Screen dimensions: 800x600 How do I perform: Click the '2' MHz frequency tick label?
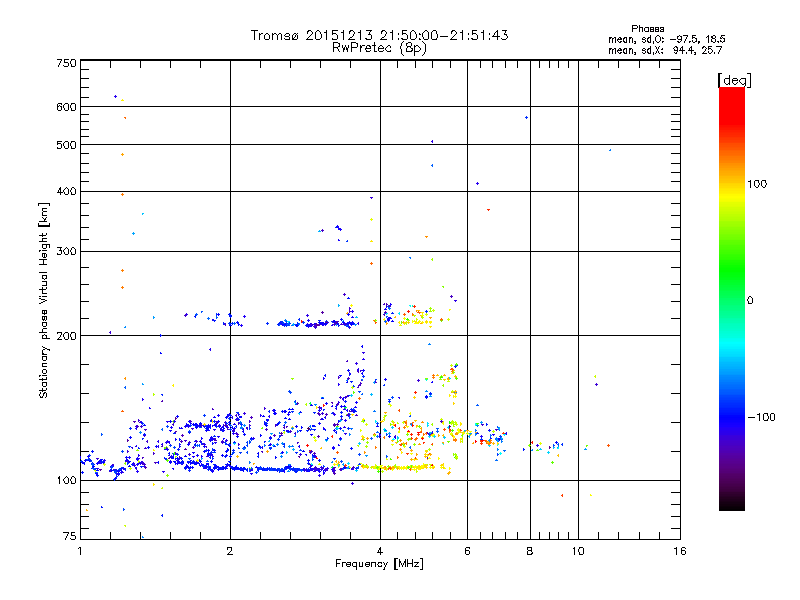click(x=230, y=551)
